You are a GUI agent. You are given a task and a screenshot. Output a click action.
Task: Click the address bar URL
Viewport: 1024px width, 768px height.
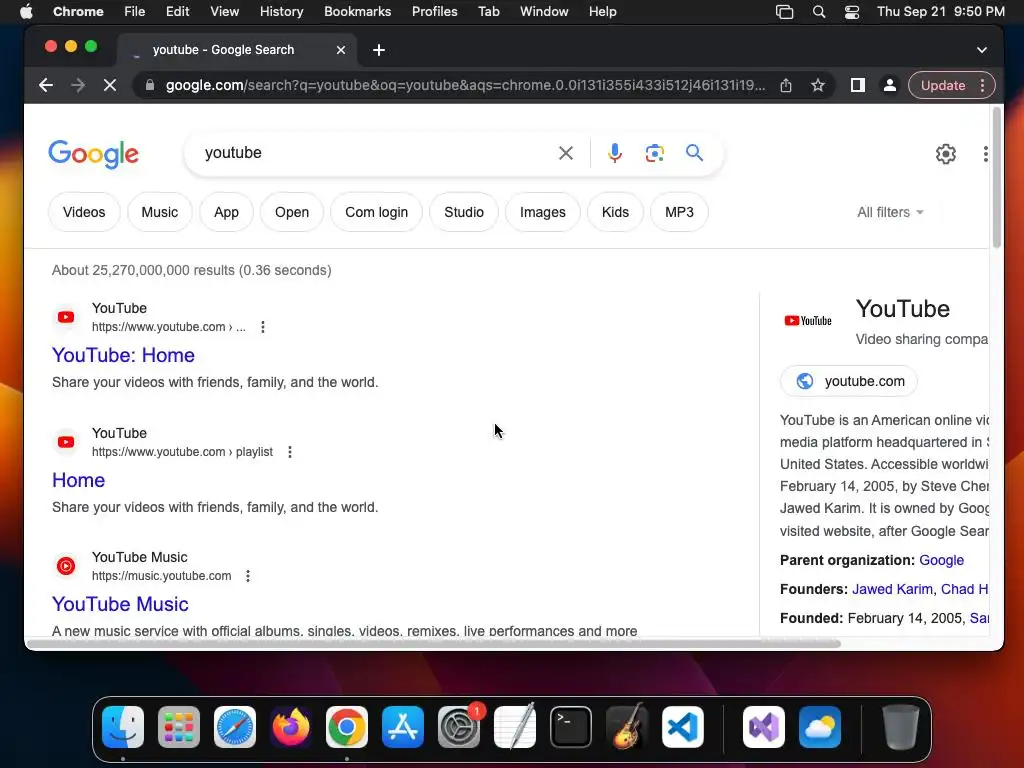[465, 85]
